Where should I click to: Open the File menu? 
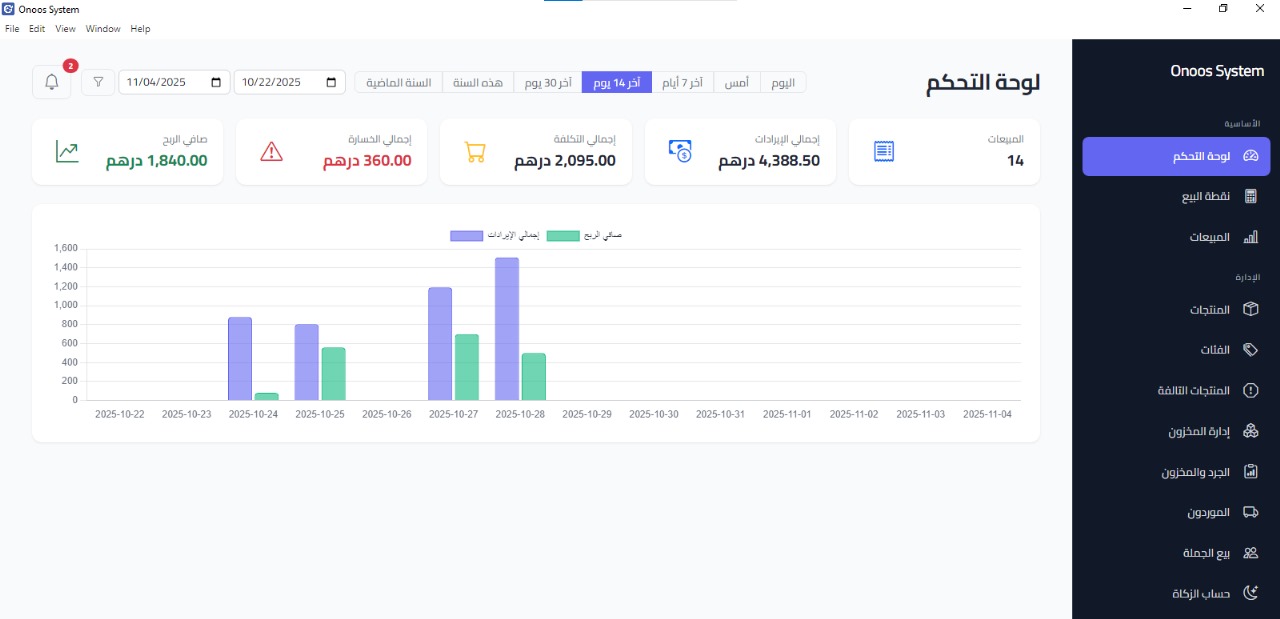point(12,29)
